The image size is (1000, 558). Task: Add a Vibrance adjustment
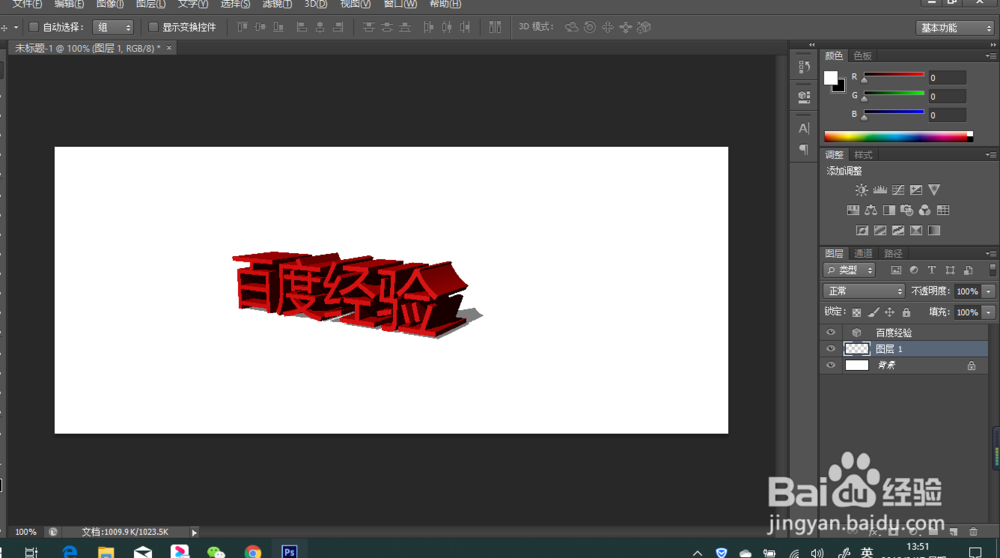click(x=934, y=190)
